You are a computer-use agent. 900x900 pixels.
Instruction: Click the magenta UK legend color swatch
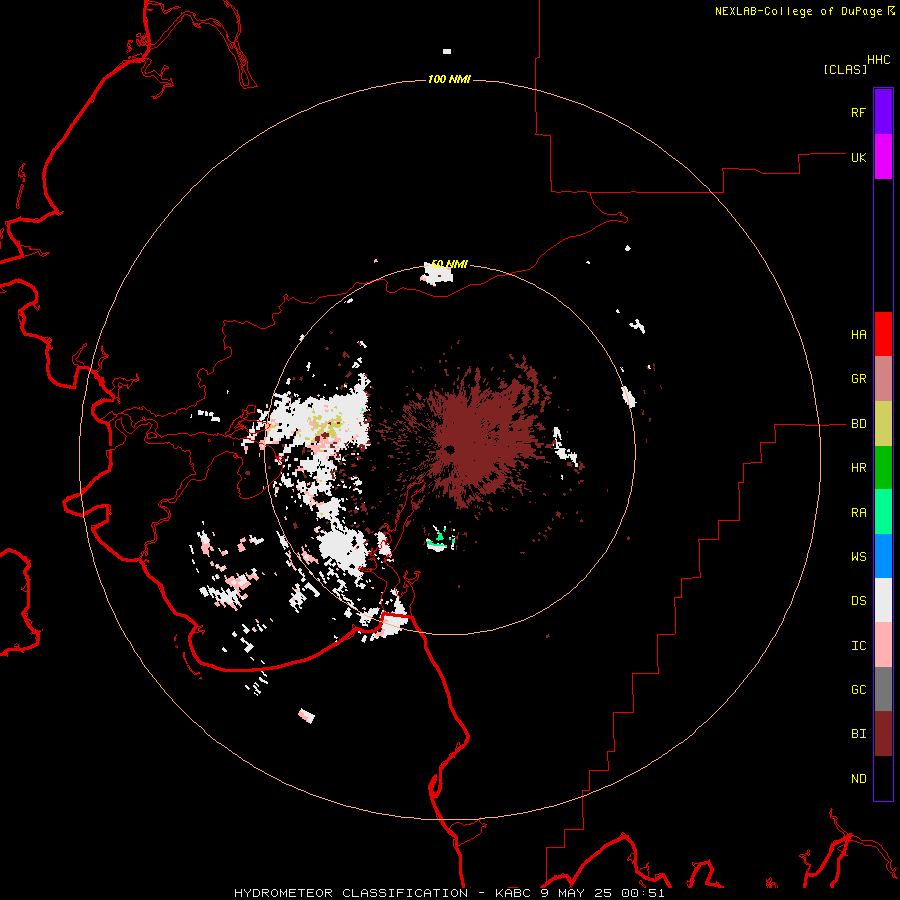click(883, 157)
